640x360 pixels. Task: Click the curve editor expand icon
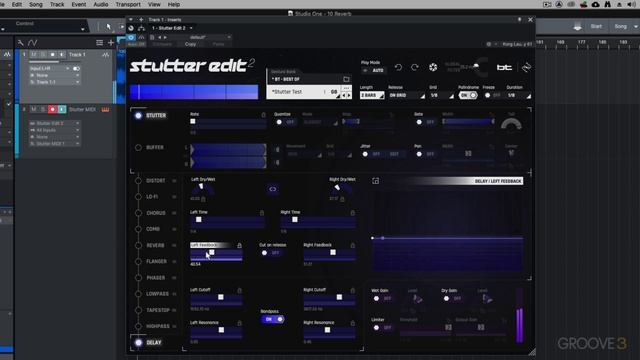coord(376,181)
